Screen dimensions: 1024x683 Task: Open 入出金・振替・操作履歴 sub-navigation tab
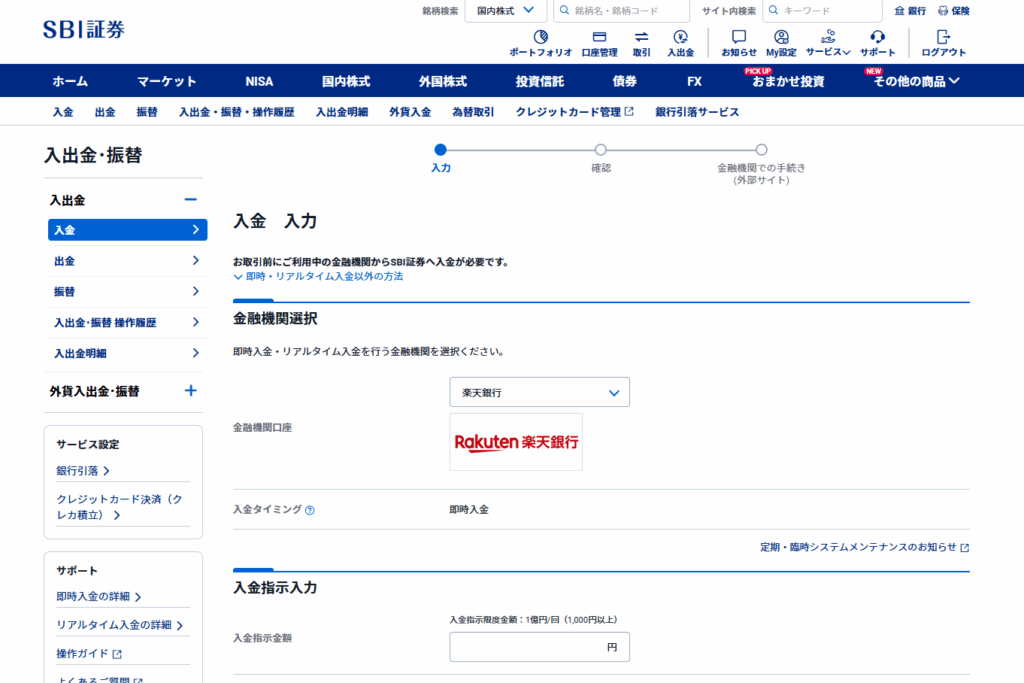pyautogui.click(x=236, y=112)
